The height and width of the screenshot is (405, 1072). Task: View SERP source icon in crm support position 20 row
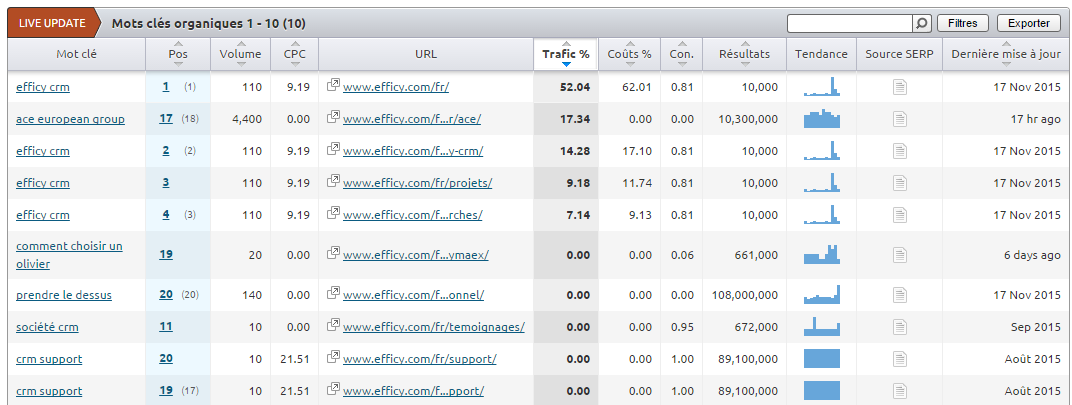[900, 359]
